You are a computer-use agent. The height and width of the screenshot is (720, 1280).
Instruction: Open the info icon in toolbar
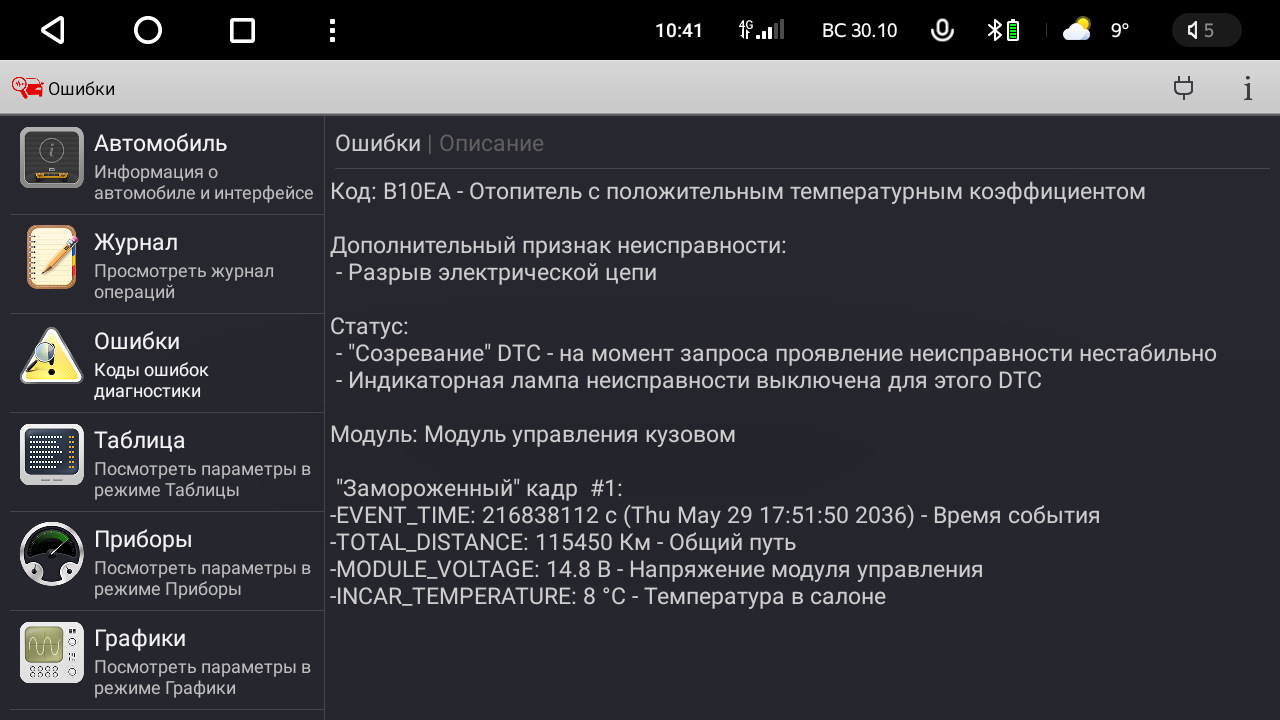click(1248, 88)
